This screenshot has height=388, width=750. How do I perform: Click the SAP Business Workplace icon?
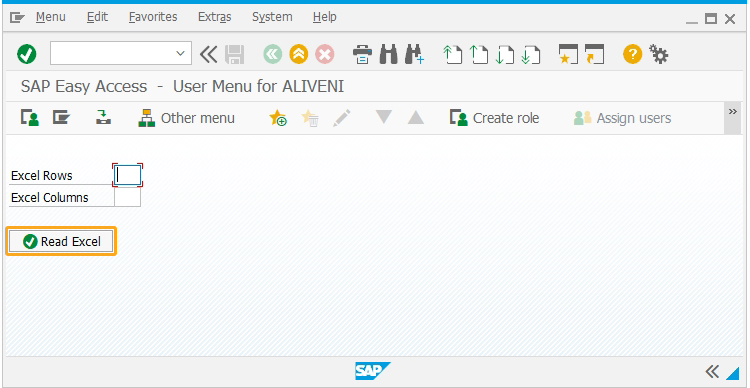[103, 118]
